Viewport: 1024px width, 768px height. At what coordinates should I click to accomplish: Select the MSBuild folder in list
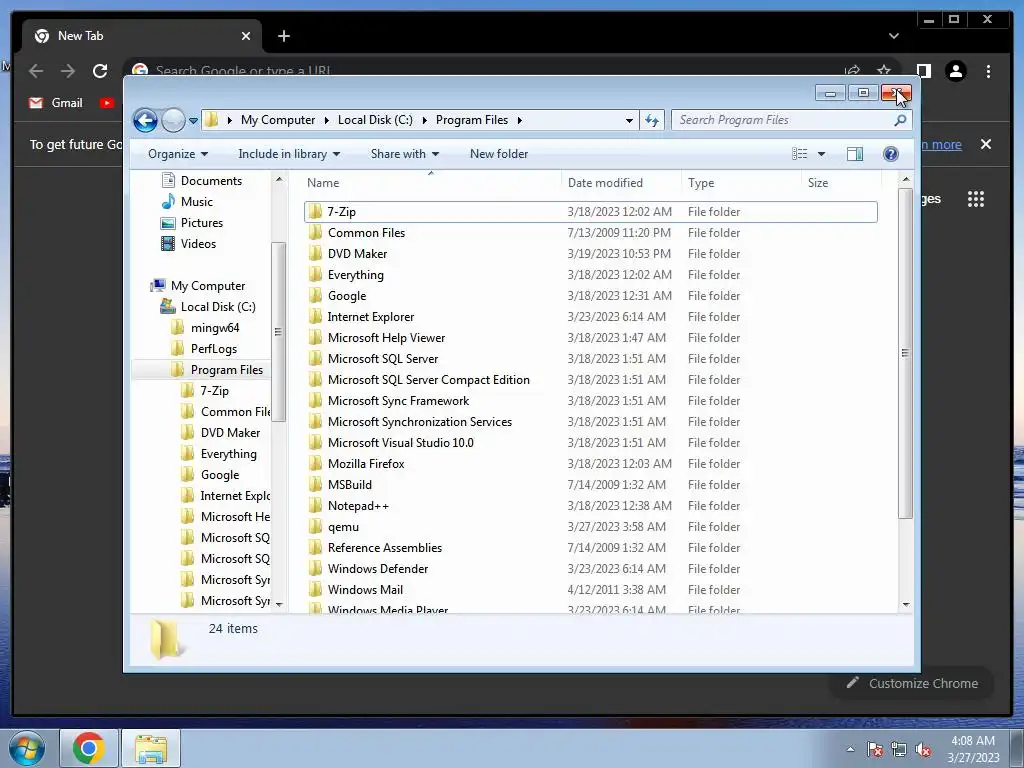pyautogui.click(x=590, y=485)
